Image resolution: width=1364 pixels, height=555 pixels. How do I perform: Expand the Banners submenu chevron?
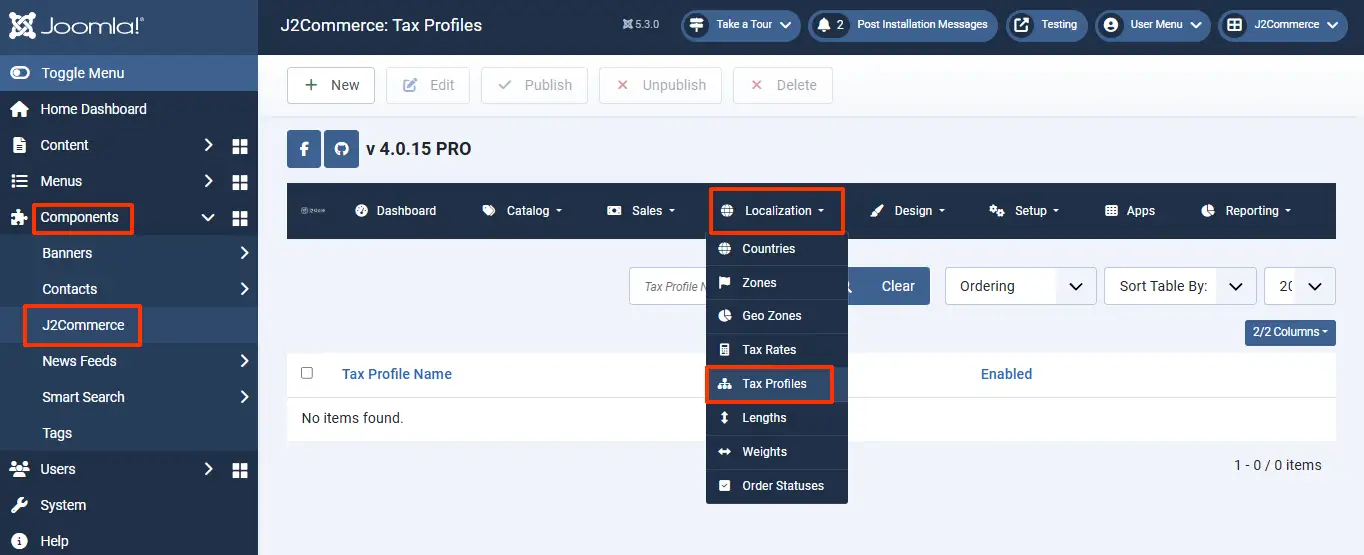point(244,253)
